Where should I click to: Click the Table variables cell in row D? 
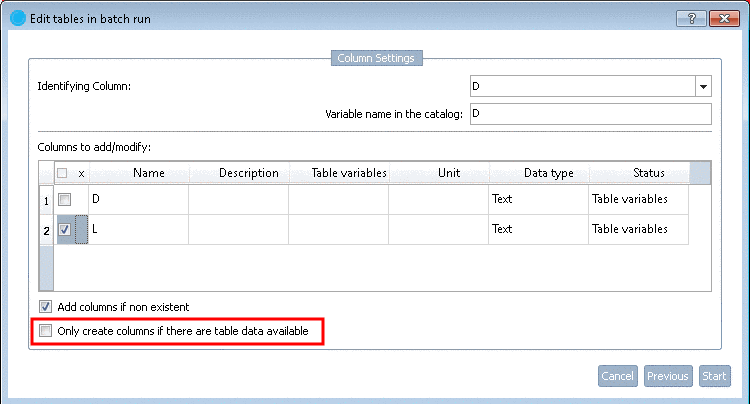(x=338, y=199)
